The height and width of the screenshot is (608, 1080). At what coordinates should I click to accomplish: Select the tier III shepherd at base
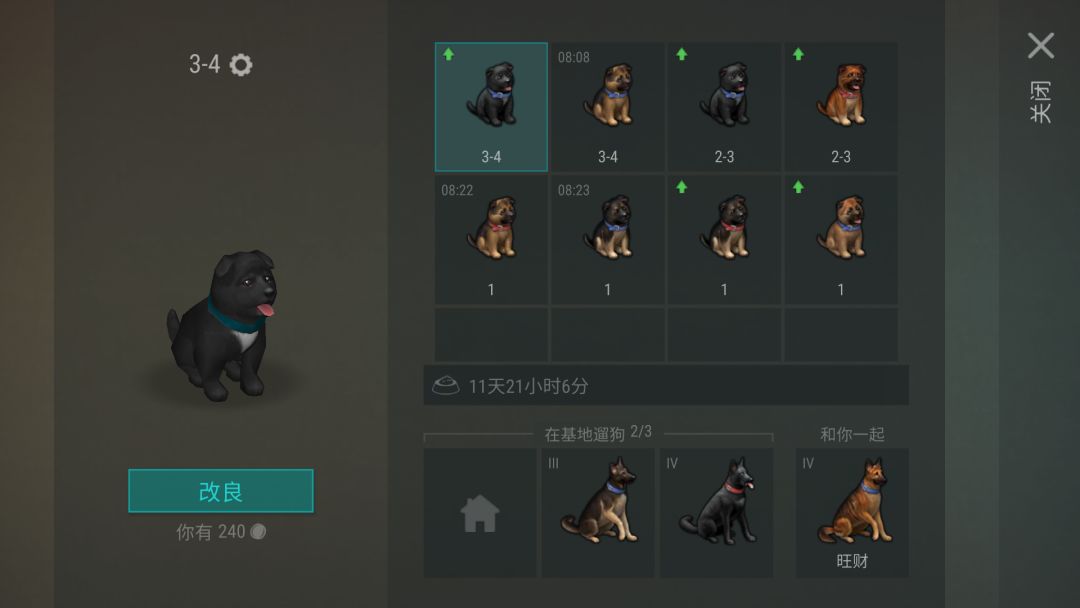pyautogui.click(x=598, y=513)
